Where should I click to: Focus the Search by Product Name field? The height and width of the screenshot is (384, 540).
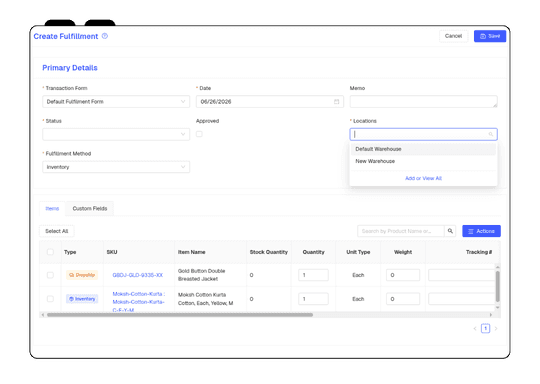(x=401, y=231)
